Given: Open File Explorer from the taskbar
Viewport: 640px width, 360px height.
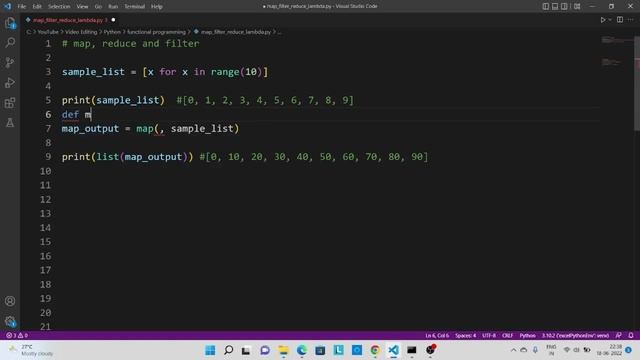Looking at the screenshot, I should pyautogui.click(x=283, y=350).
